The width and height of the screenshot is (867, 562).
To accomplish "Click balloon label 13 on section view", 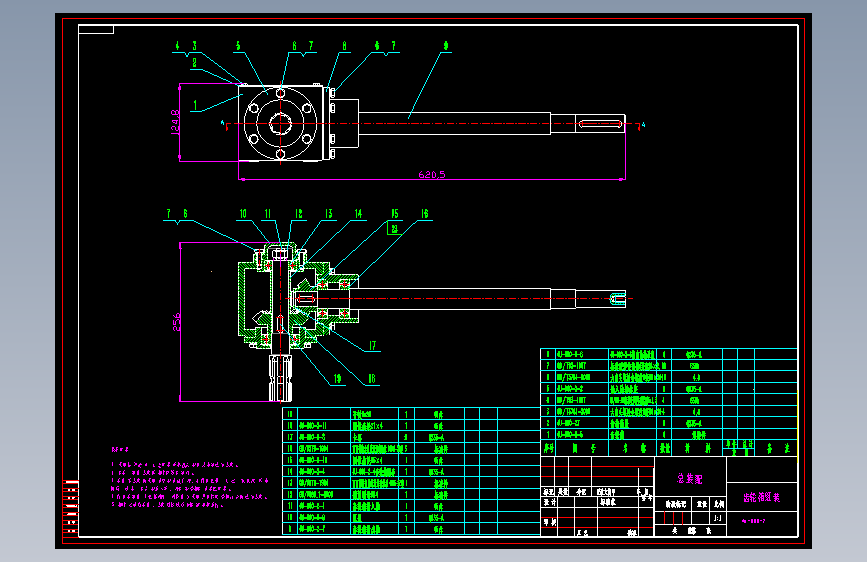I will 328,214.
